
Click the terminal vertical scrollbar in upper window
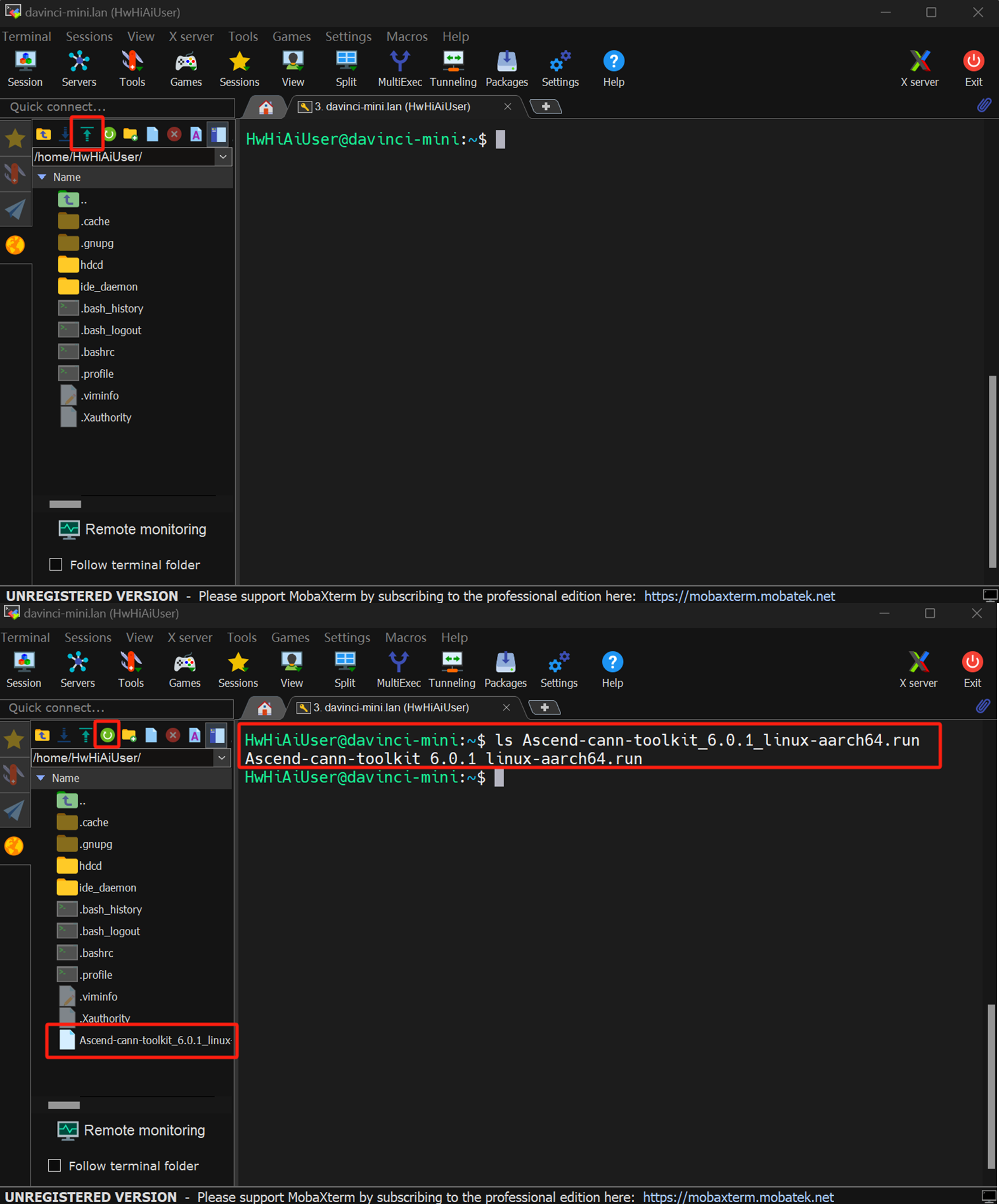[x=993, y=472]
